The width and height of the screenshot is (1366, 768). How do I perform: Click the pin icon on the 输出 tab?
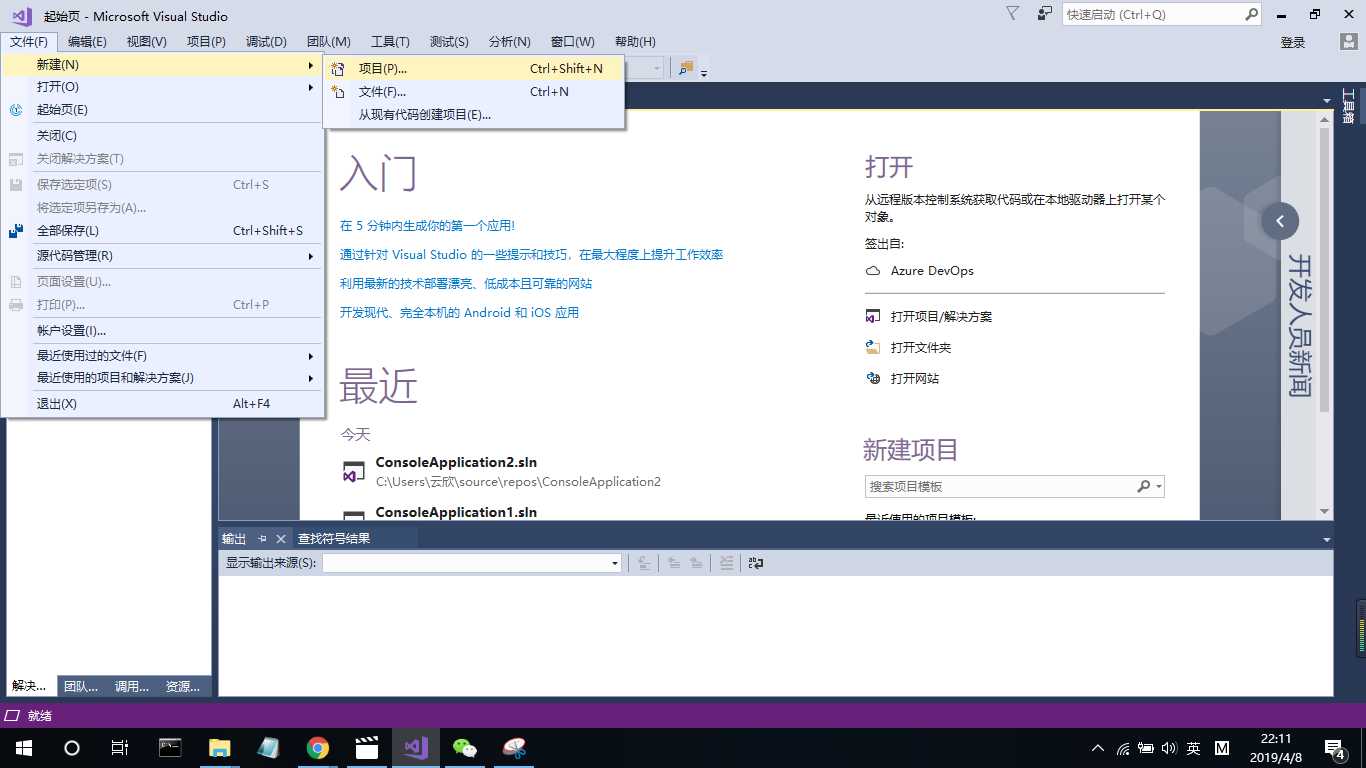point(262,538)
